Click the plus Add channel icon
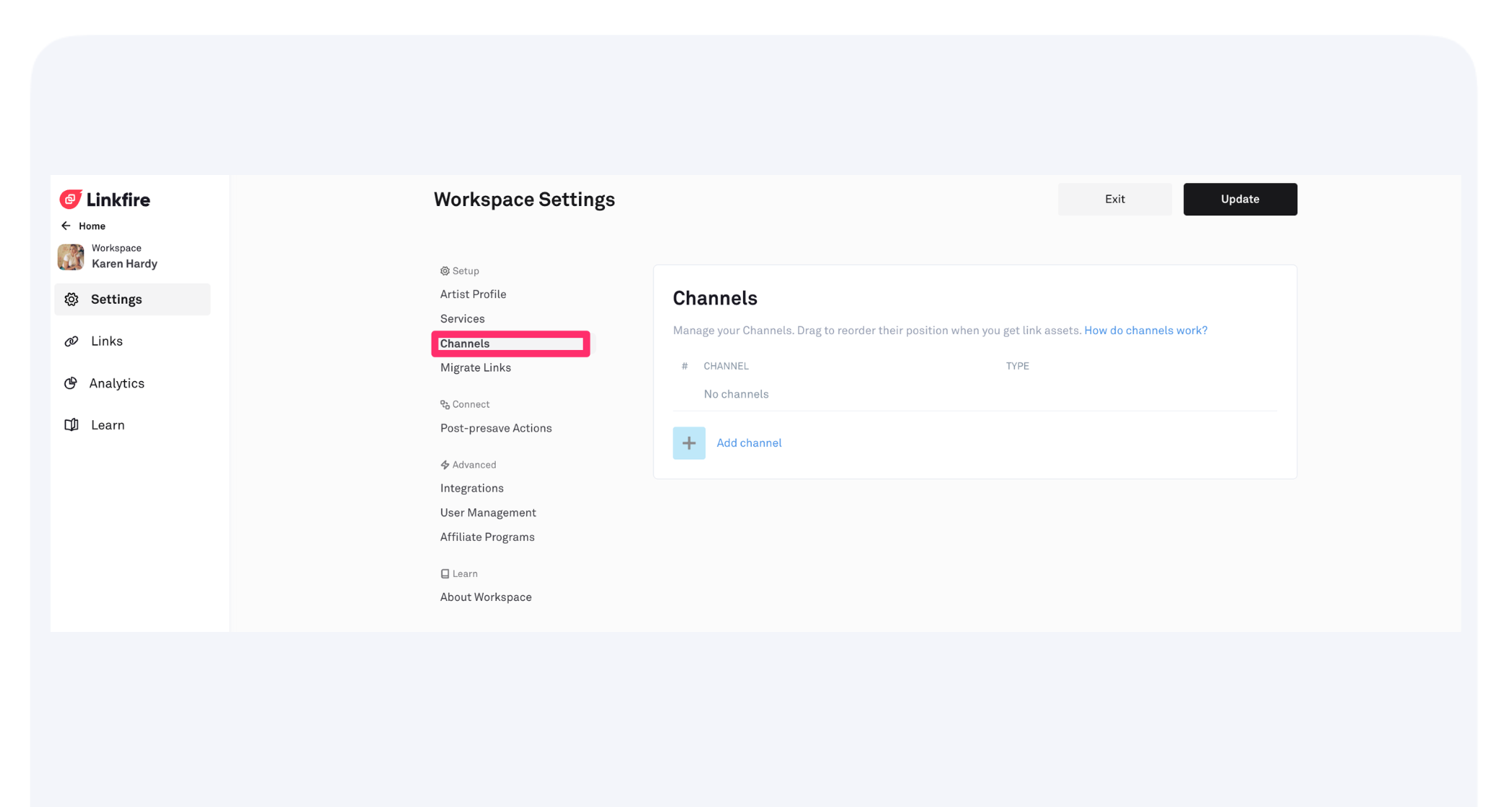 689,443
